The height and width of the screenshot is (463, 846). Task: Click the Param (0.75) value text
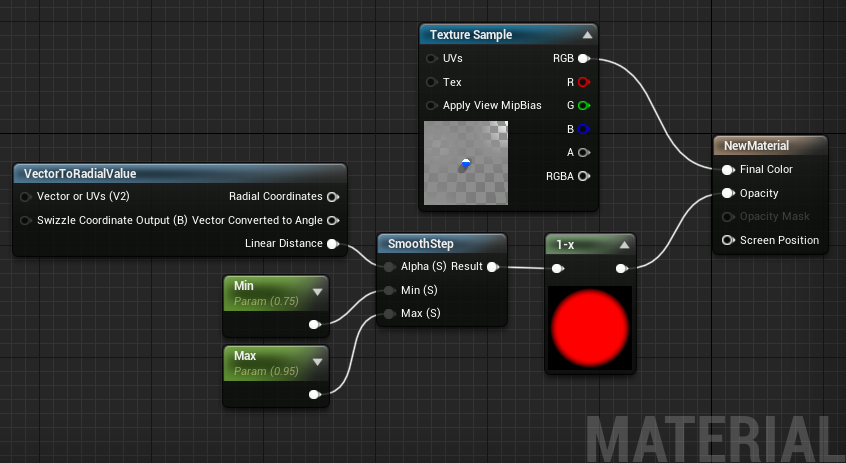pos(266,301)
